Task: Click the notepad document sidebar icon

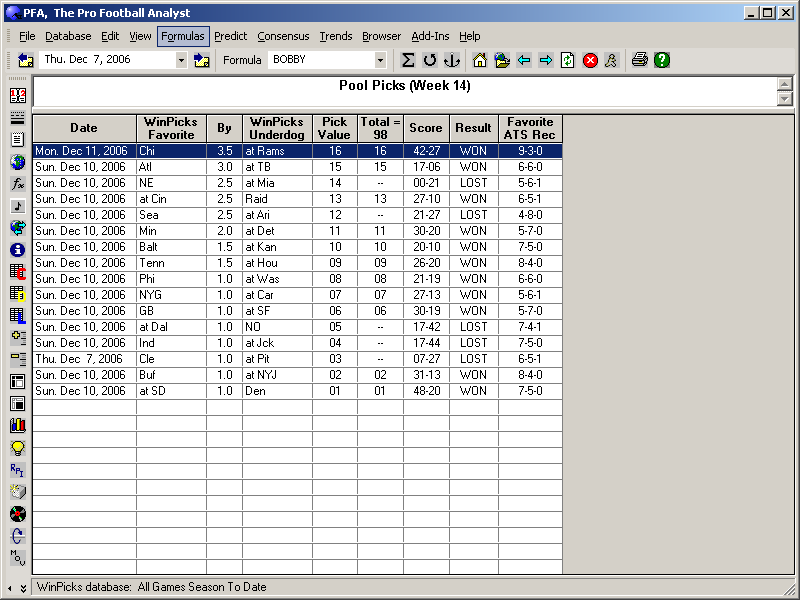Action: click(18, 139)
